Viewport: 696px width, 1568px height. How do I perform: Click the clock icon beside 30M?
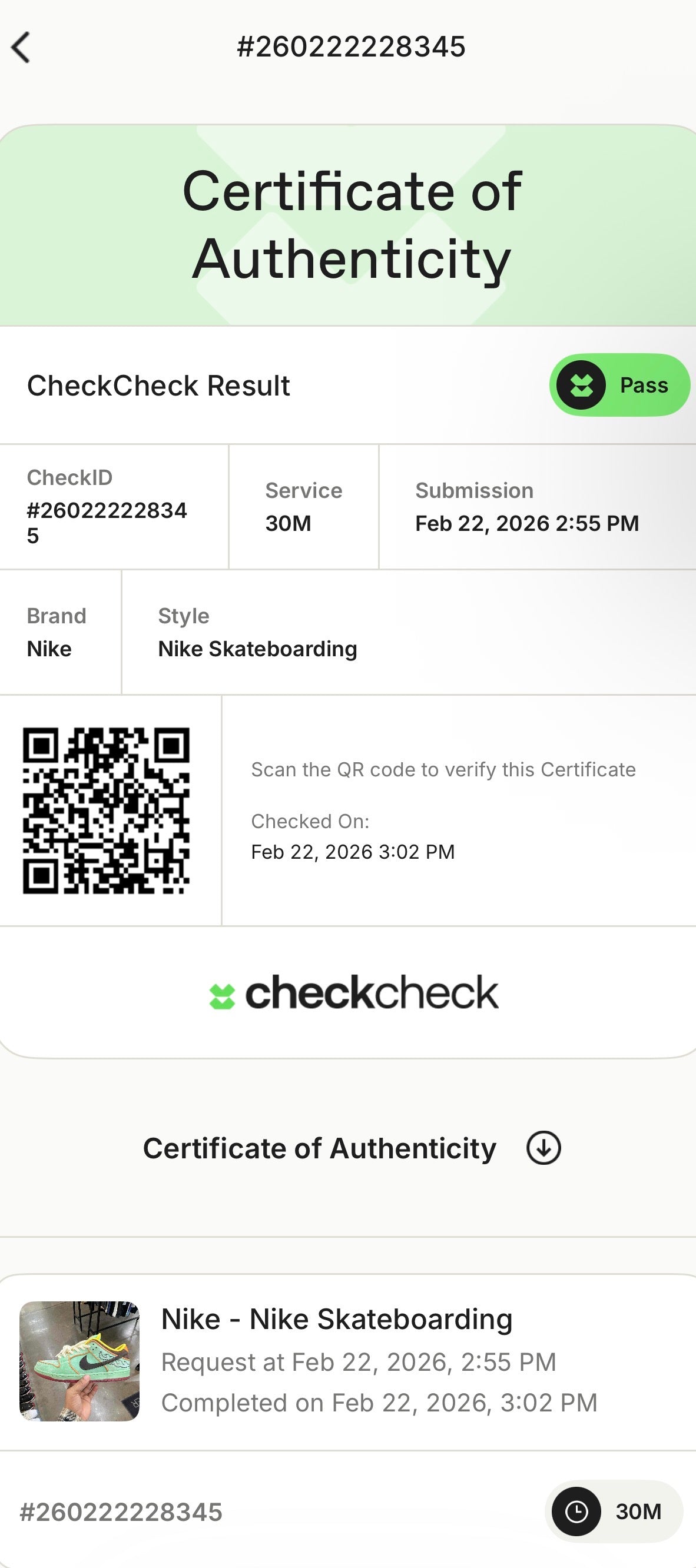pyautogui.click(x=576, y=1511)
